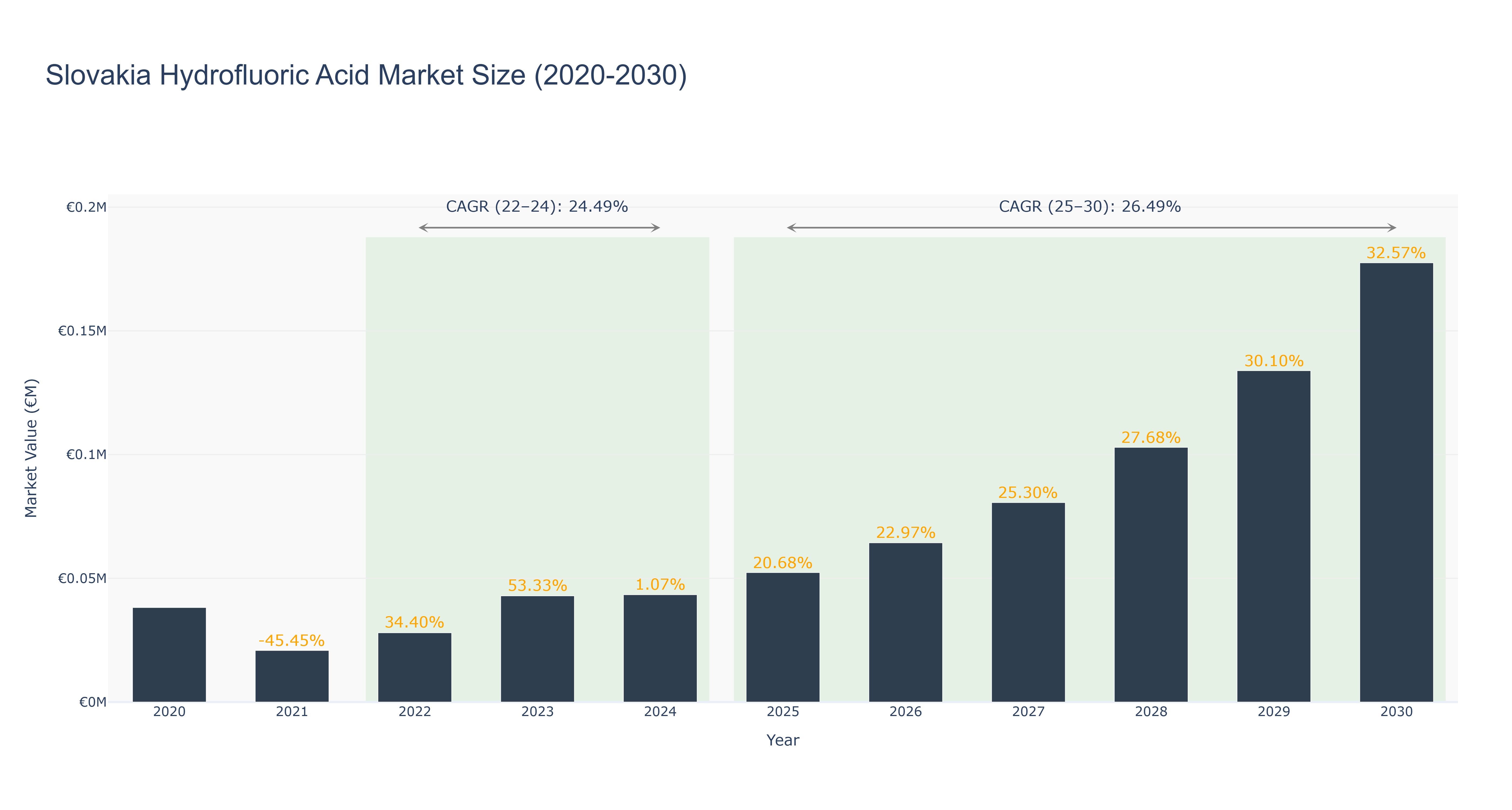
Task: Click the 20.68% growth label
Action: (x=782, y=563)
